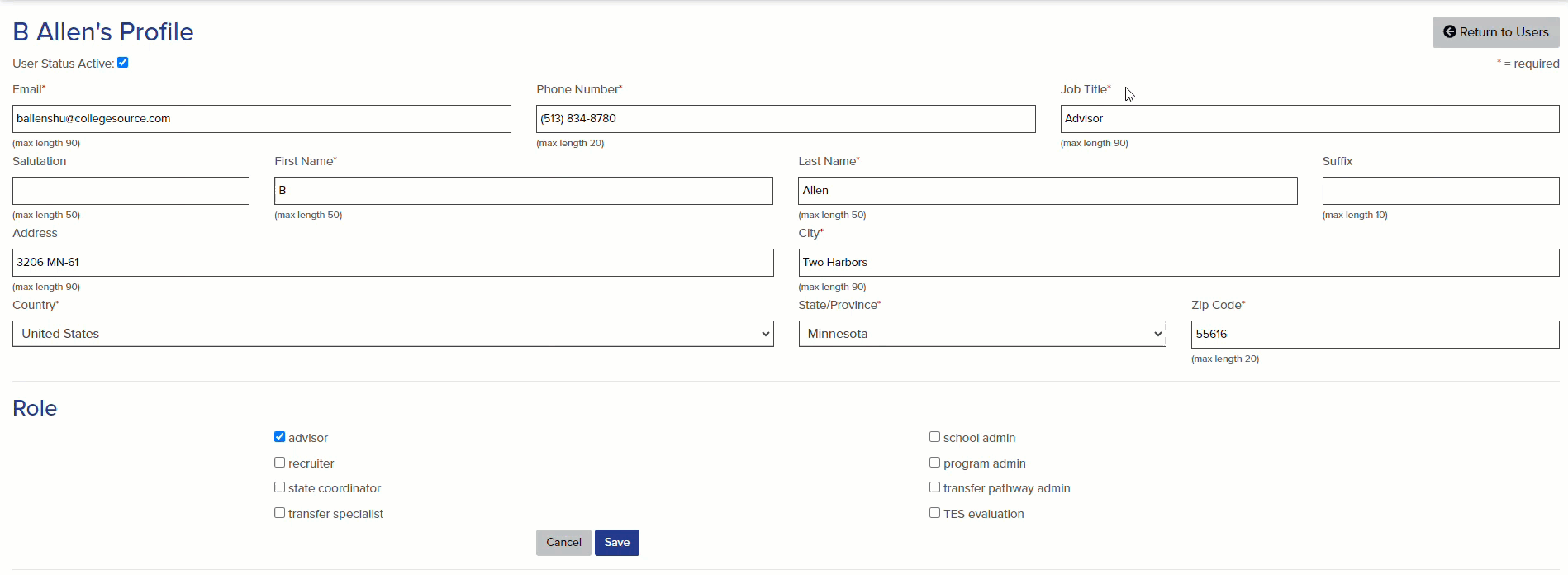The width and height of the screenshot is (1568, 575).
Task: Click the '(max length 10)' hint under Suffix
Action: coord(1355,215)
